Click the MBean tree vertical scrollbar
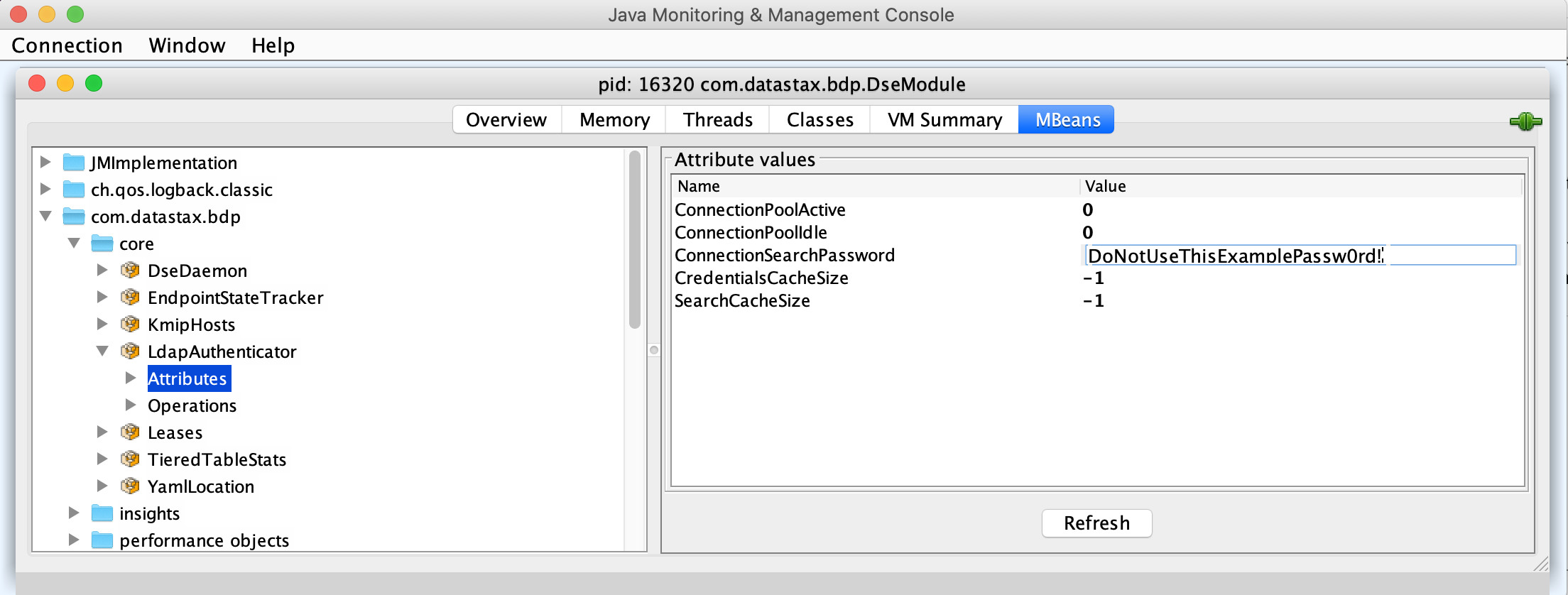 pyautogui.click(x=635, y=240)
